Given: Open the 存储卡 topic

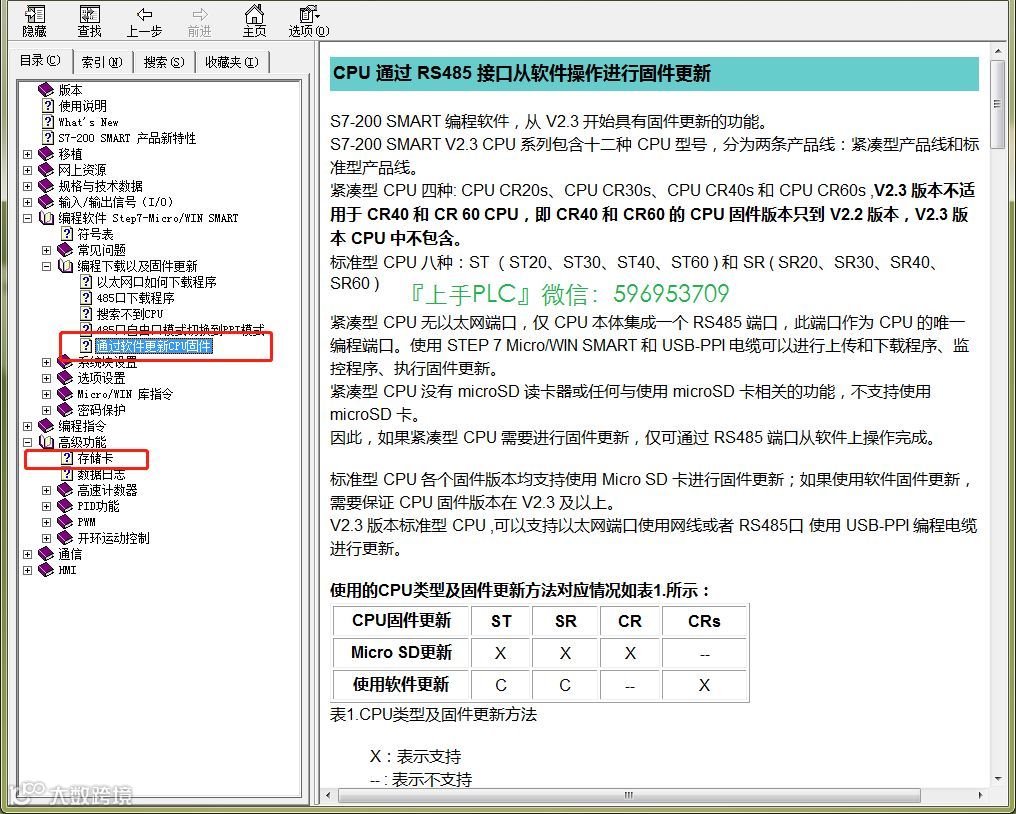Looking at the screenshot, I should tap(95, 458).
